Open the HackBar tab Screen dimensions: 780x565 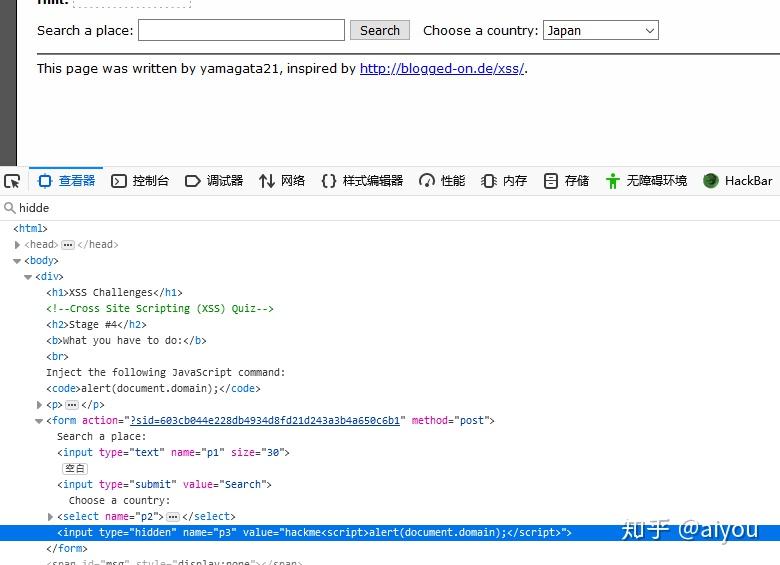tap(738, 181)
